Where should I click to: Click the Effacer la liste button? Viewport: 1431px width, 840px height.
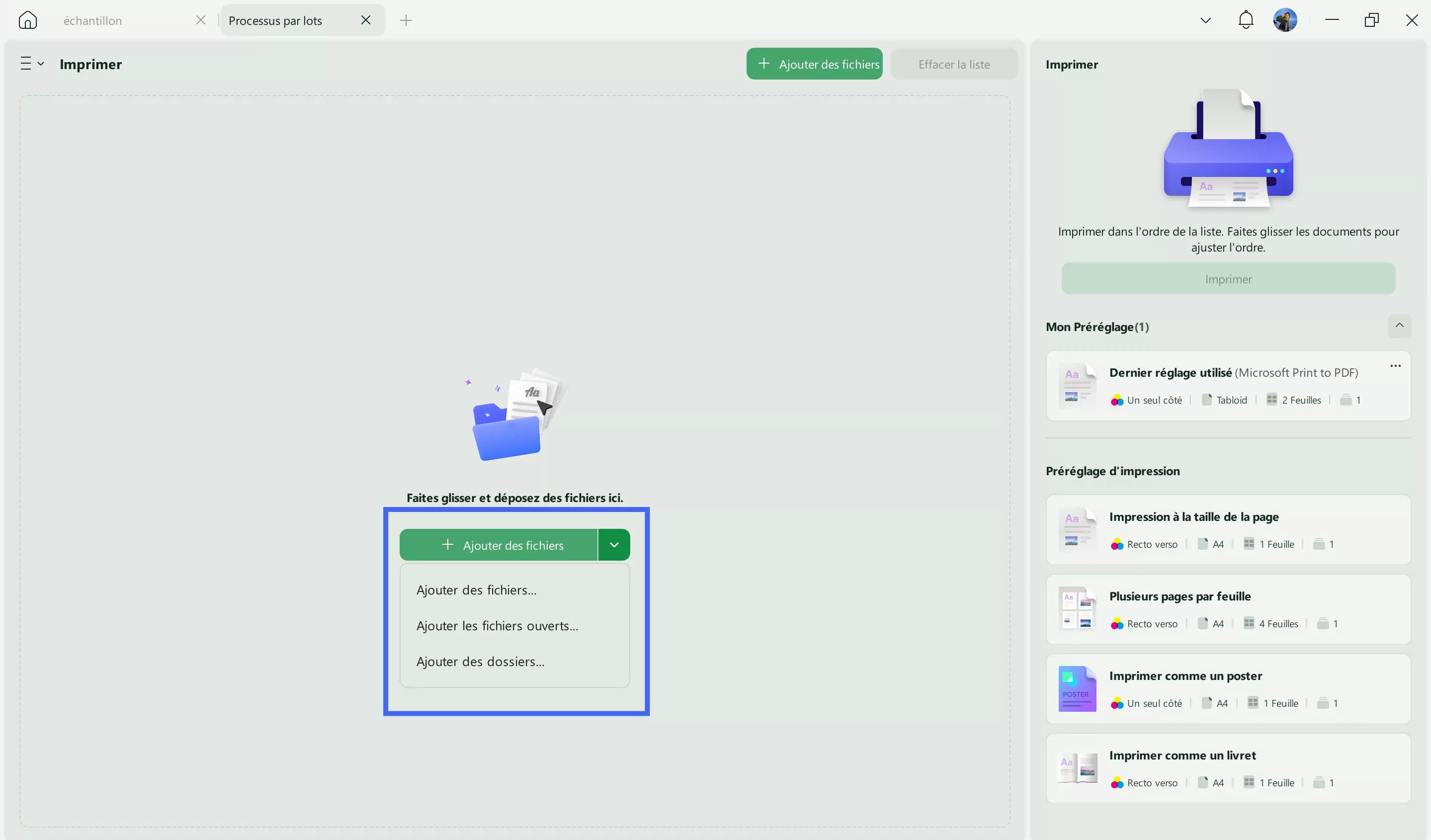click(953, 64)
